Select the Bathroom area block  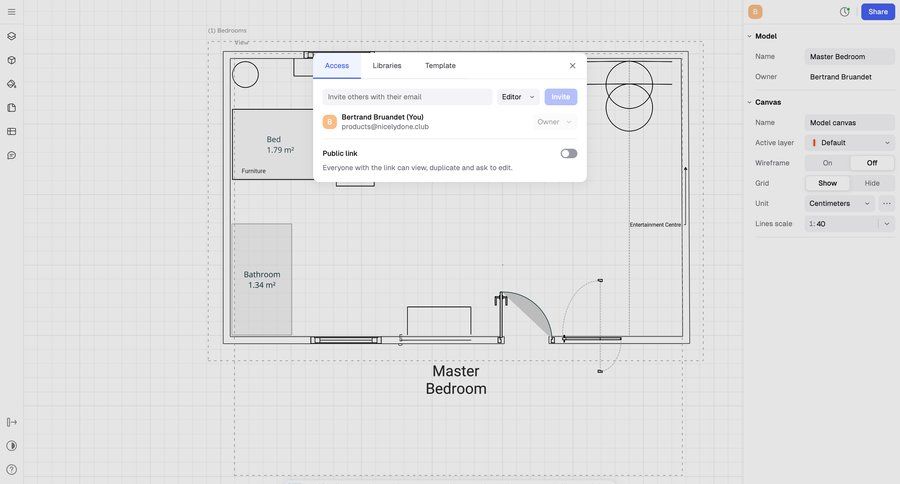point(262,280)
